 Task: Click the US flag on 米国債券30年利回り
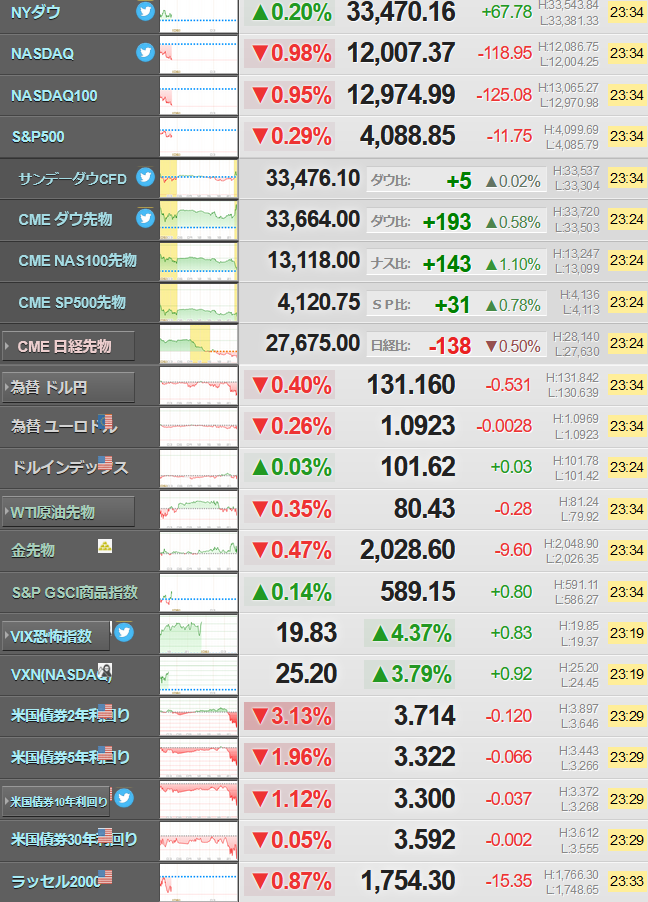[x=105, y=835]
